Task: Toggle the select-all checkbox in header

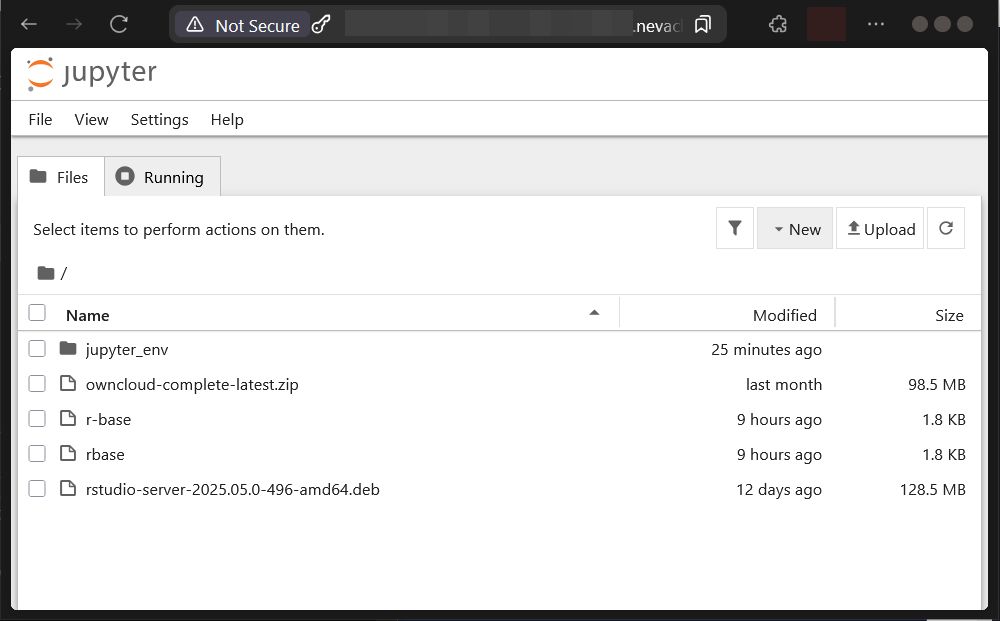Action: [x=37, y=313]
